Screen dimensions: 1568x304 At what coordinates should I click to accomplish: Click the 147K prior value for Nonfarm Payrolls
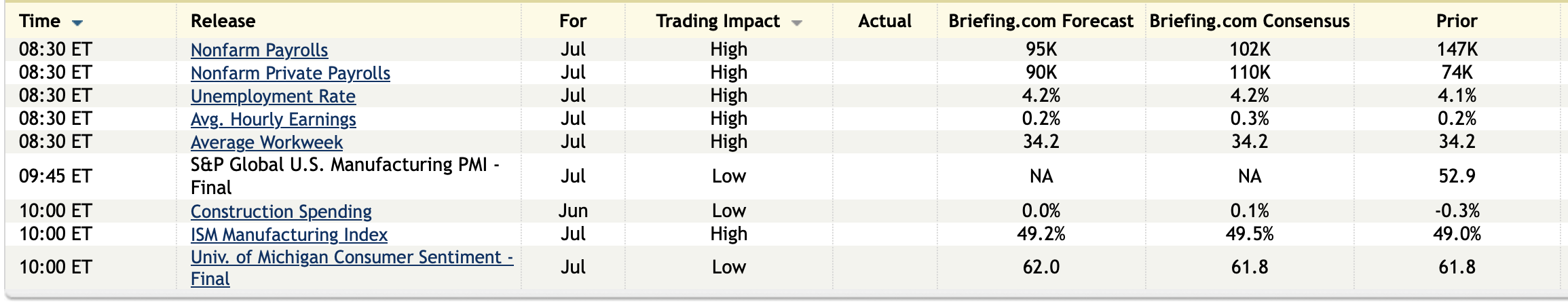pyautogui.click(x=1457, y=50)
